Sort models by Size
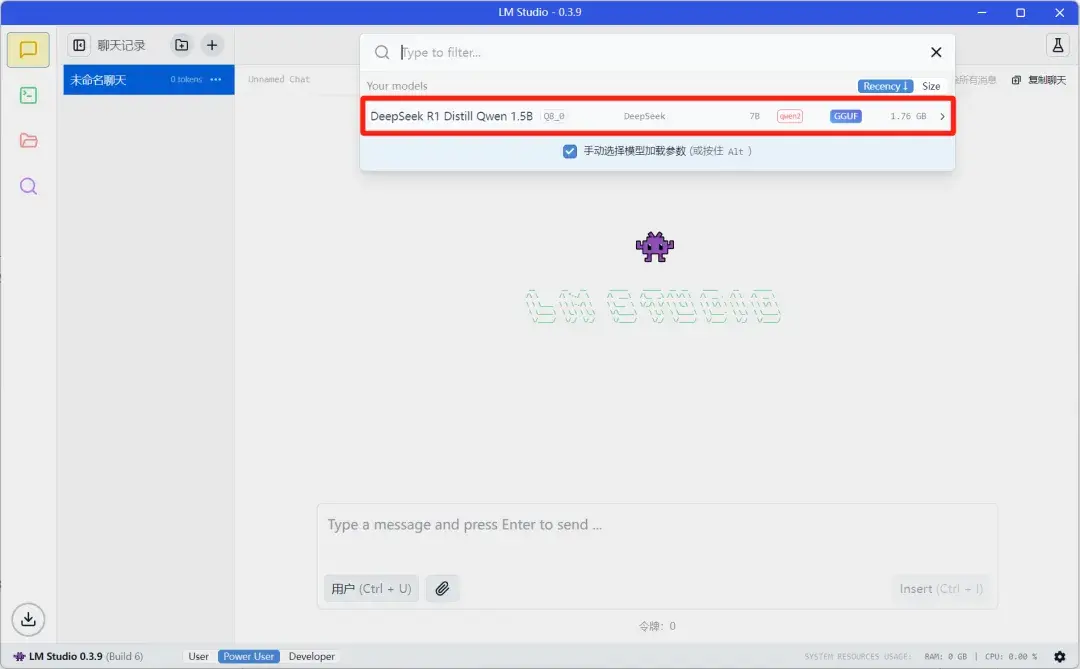This screenshot has width=1080, height=669. click(931, 86)
